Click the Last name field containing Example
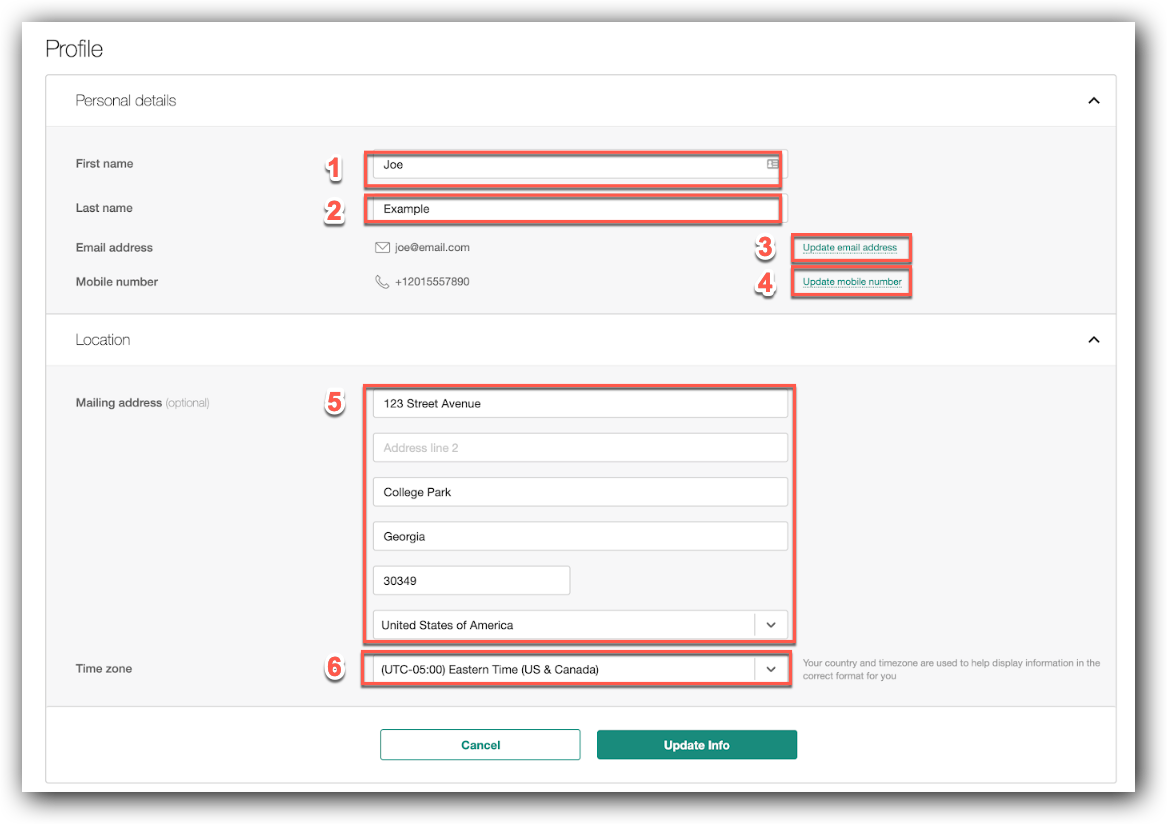The width and height of the screenshot is (1167, 824). 560,208
